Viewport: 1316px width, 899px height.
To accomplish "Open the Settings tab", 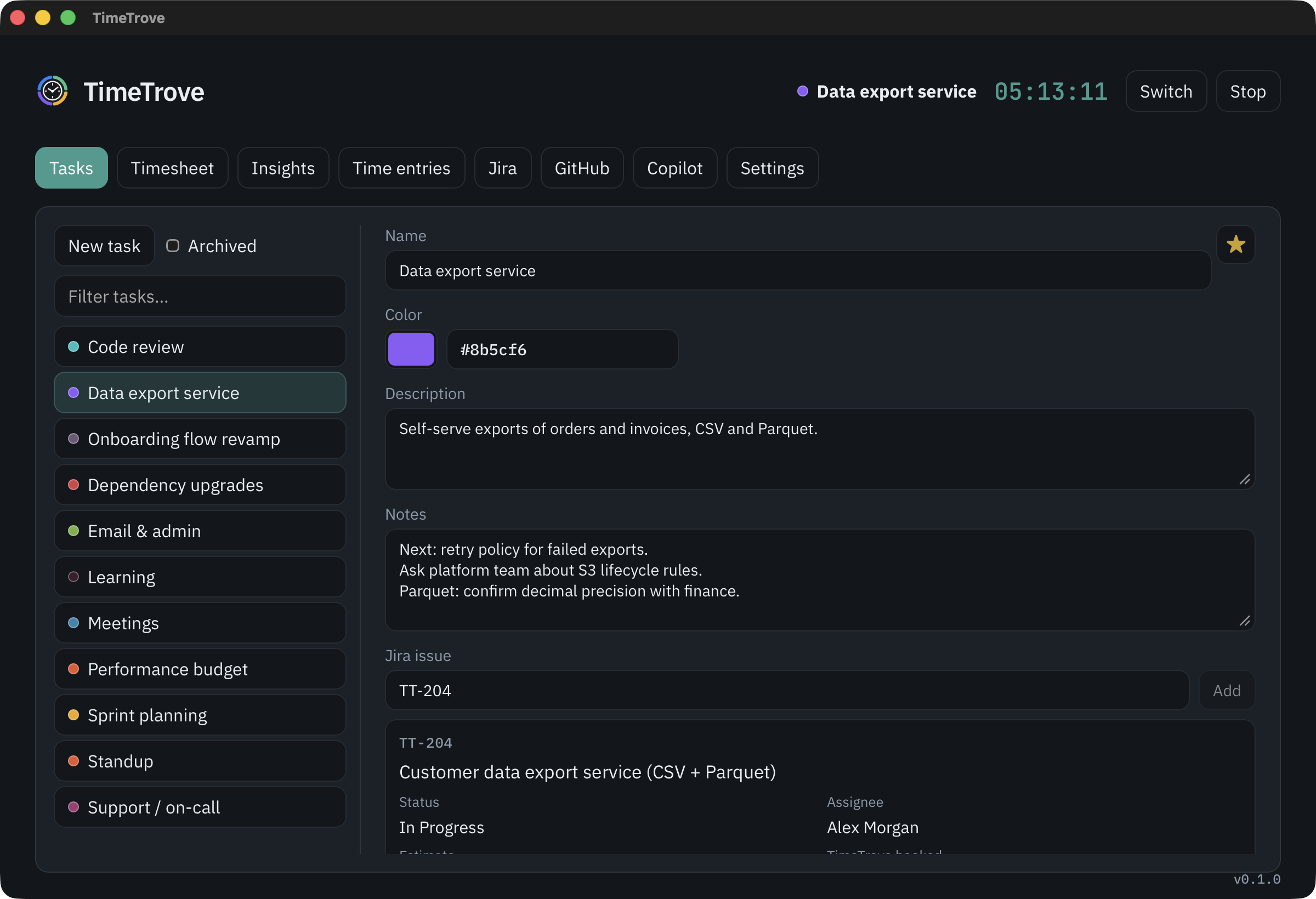I will (x=773, y=168).
